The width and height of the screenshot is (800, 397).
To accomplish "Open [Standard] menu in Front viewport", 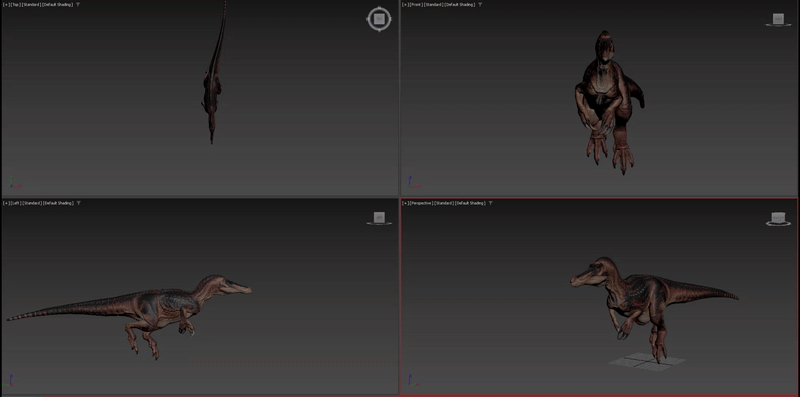I will pos(434,5).
